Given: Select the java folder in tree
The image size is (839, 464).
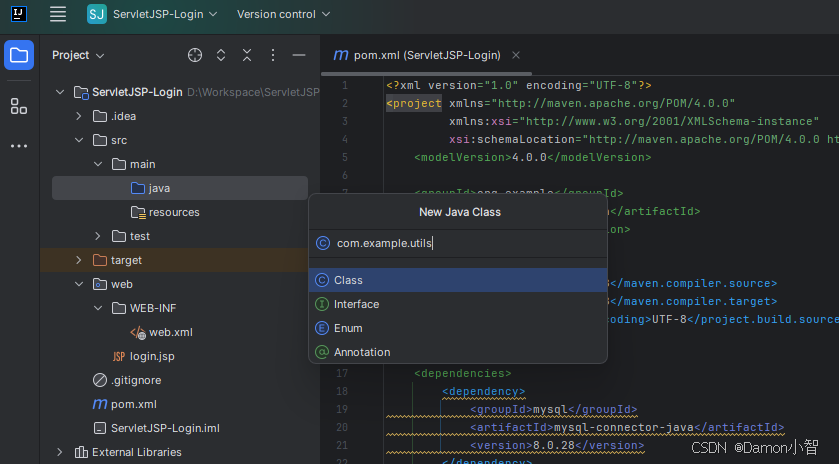Looking at the screenshot, I should pyautogui.click(x=180, y=188).
